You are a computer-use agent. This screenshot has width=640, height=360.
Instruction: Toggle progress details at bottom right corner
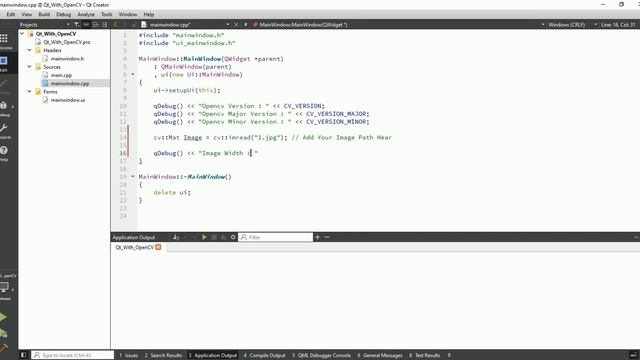point(633,355)
